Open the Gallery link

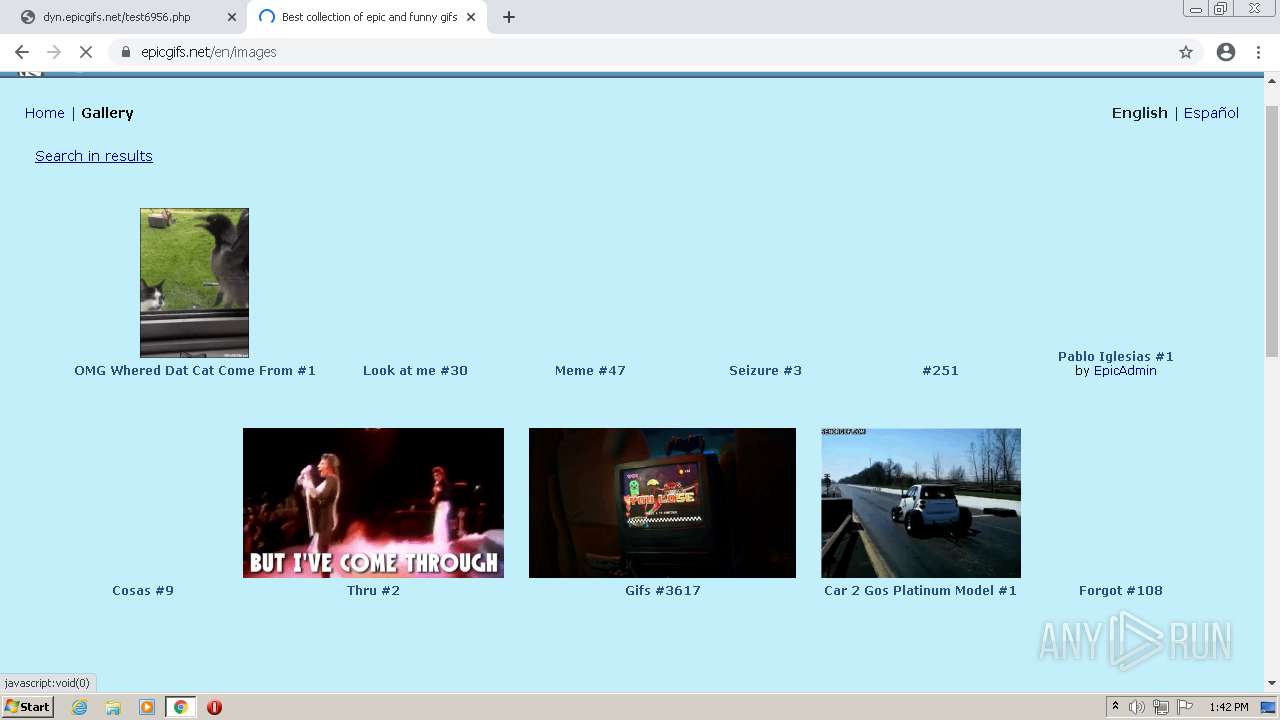[107, 113]
